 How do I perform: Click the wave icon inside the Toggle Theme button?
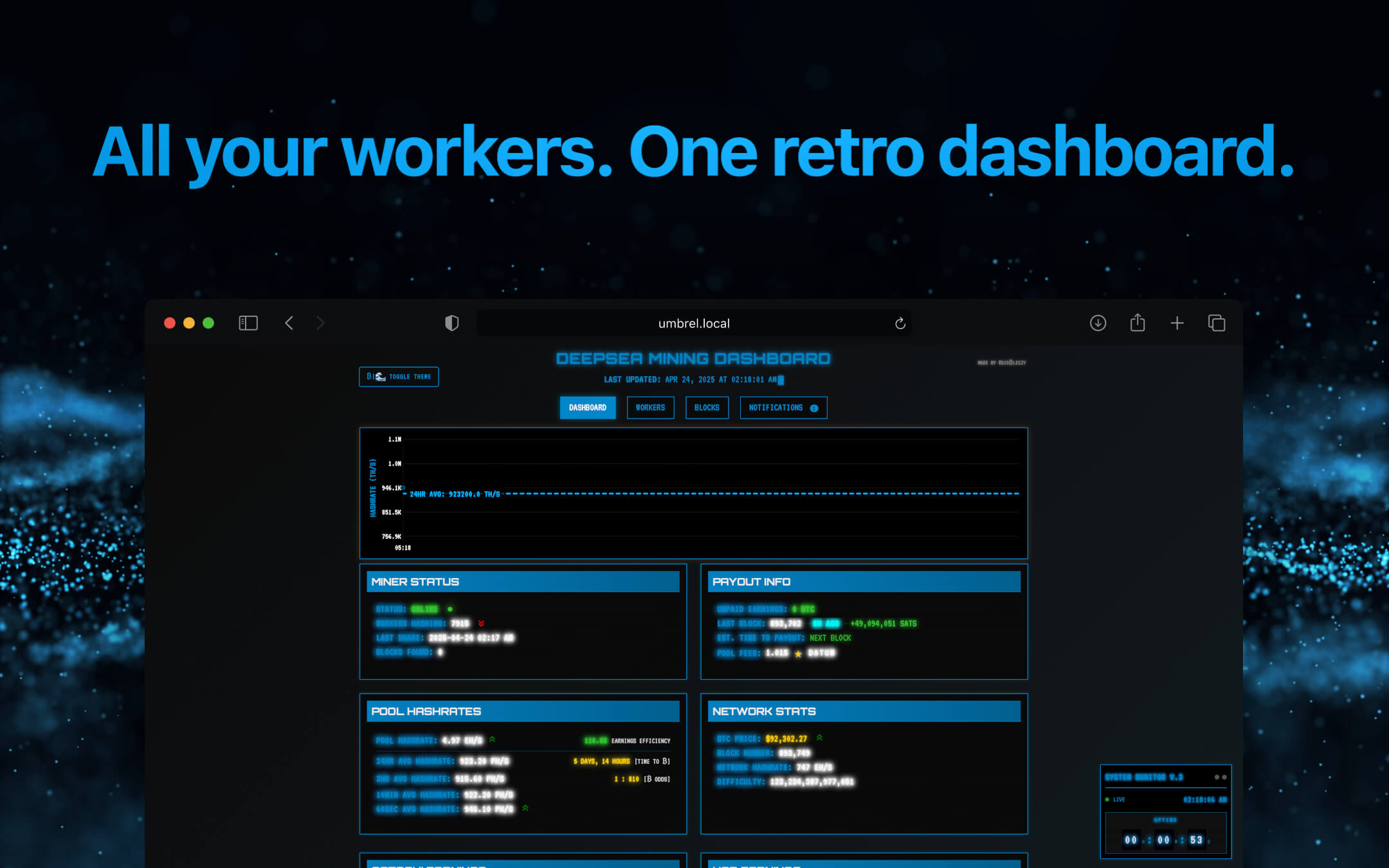(x=381, y=377)
